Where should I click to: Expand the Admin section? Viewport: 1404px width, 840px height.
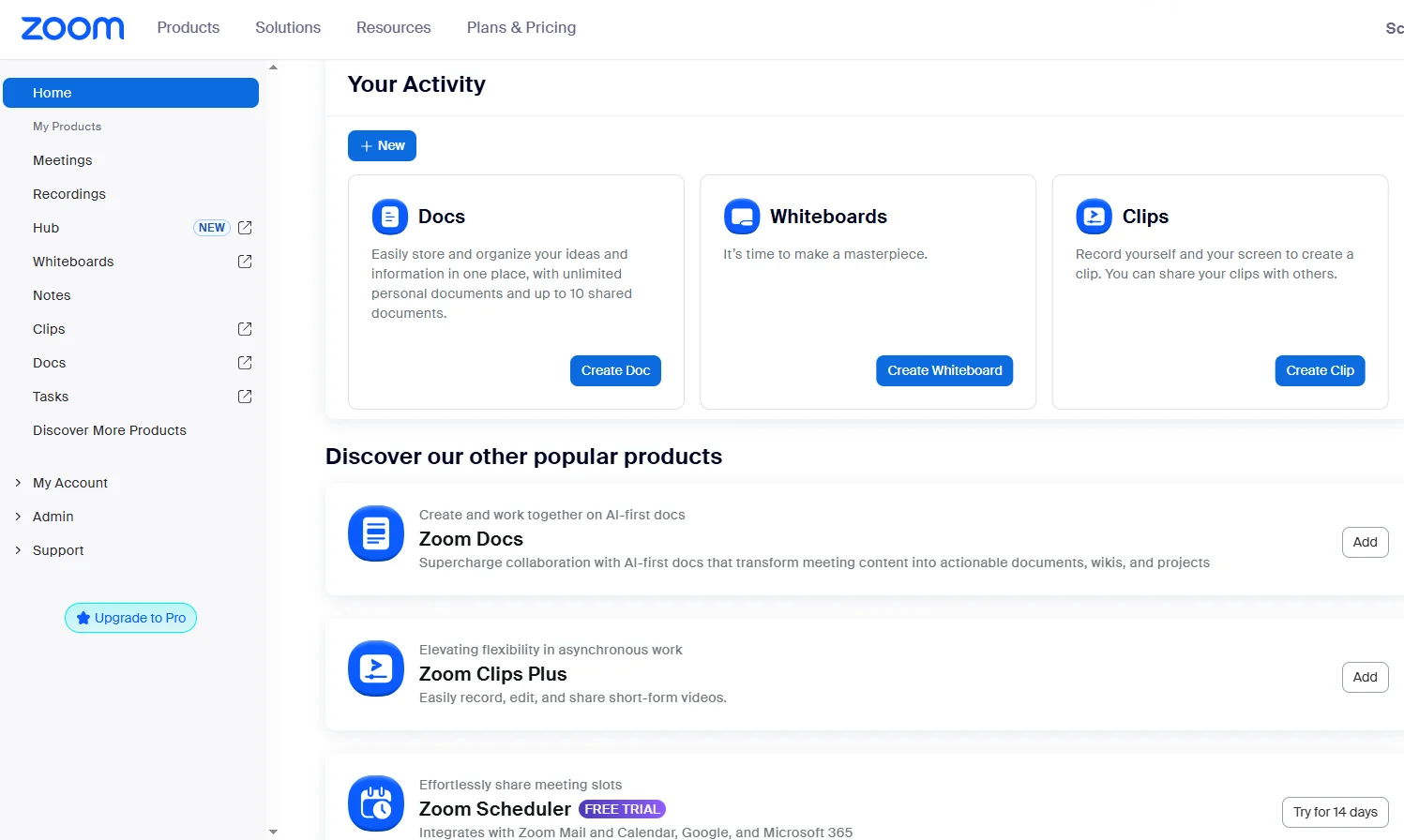[18, 516]
